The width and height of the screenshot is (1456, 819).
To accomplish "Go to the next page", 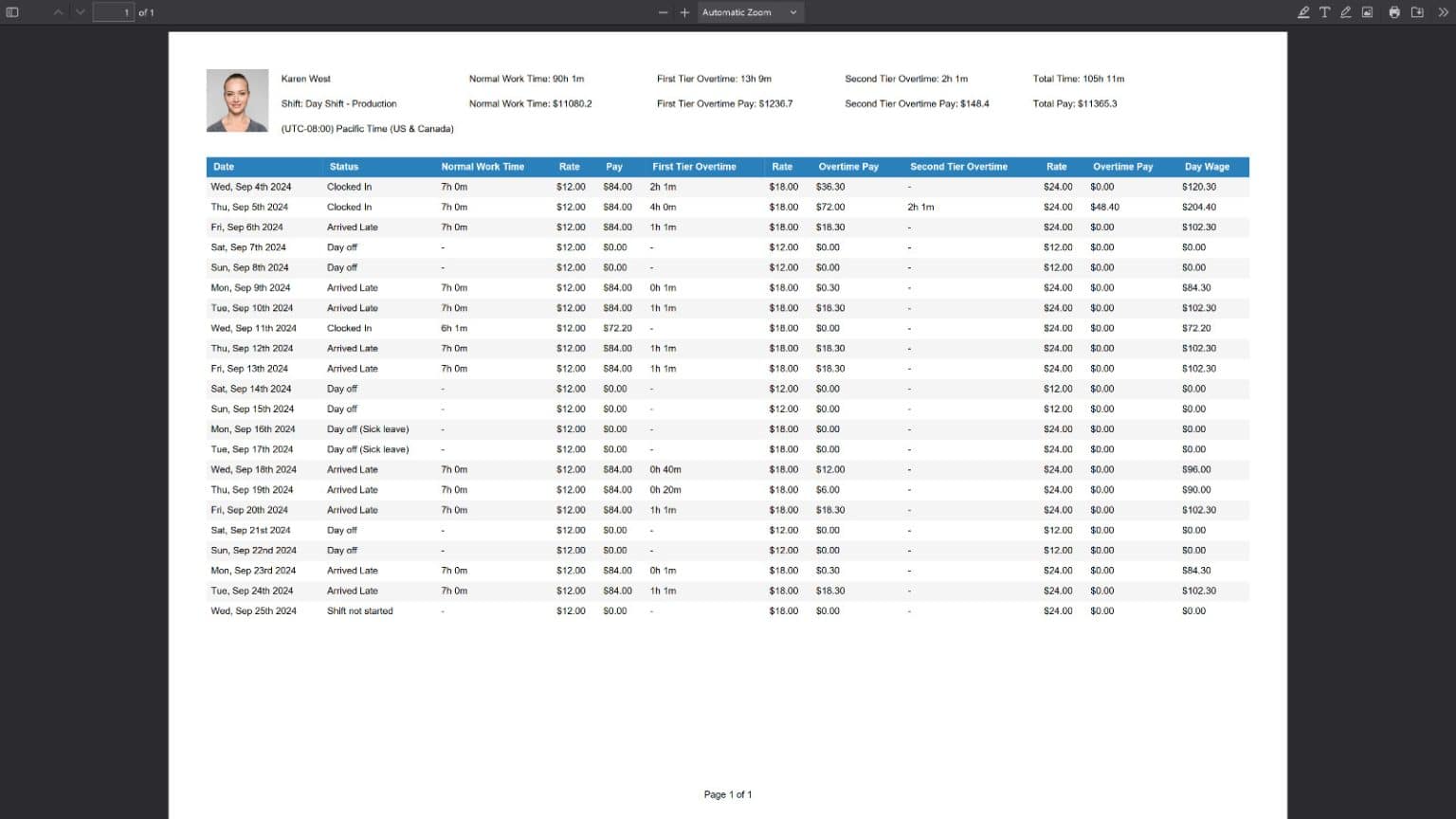I will click(x=80, y=12).
